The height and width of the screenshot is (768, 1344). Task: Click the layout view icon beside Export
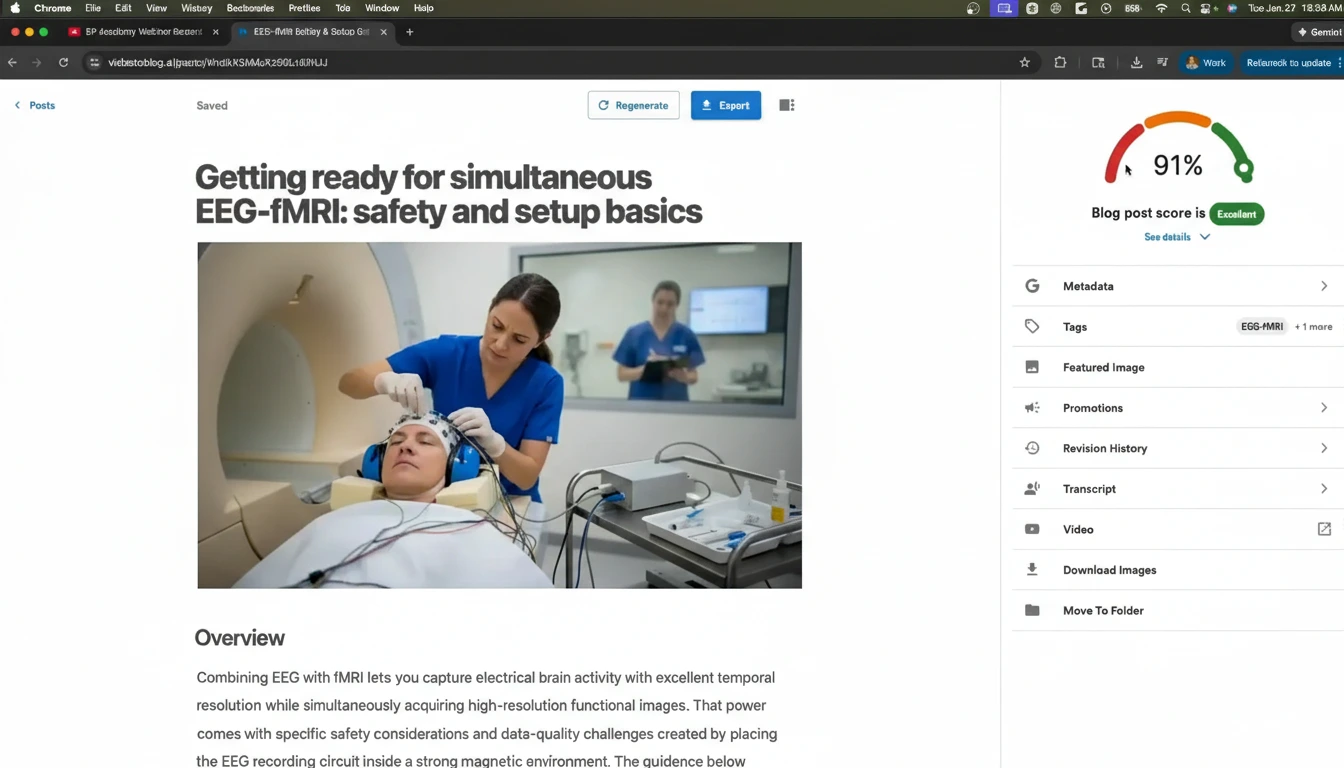(x=786, y=105)
